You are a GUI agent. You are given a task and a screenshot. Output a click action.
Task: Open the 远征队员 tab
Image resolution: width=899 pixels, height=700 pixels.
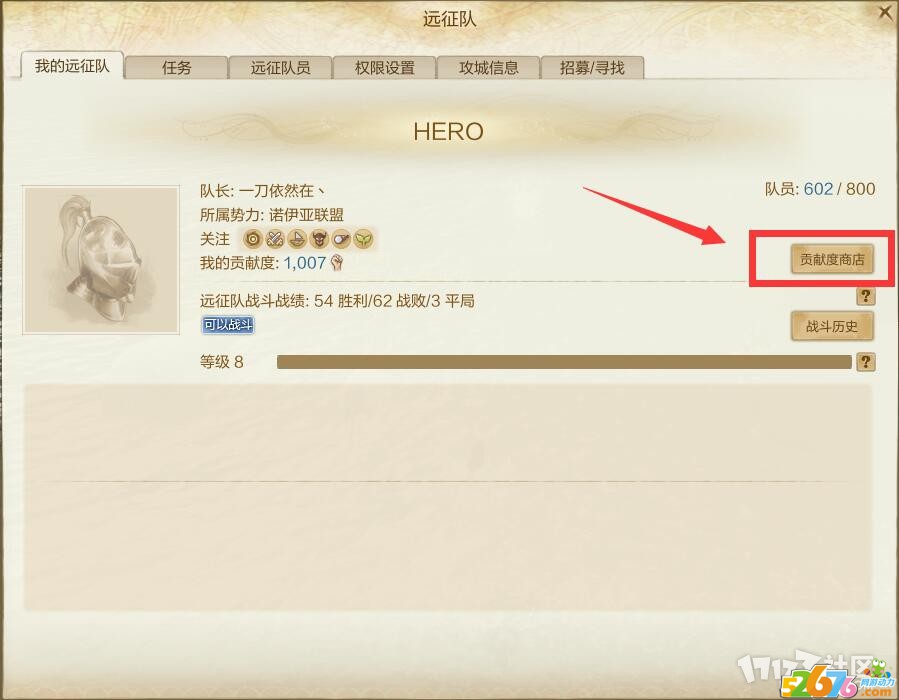click(x=280, y=68)
